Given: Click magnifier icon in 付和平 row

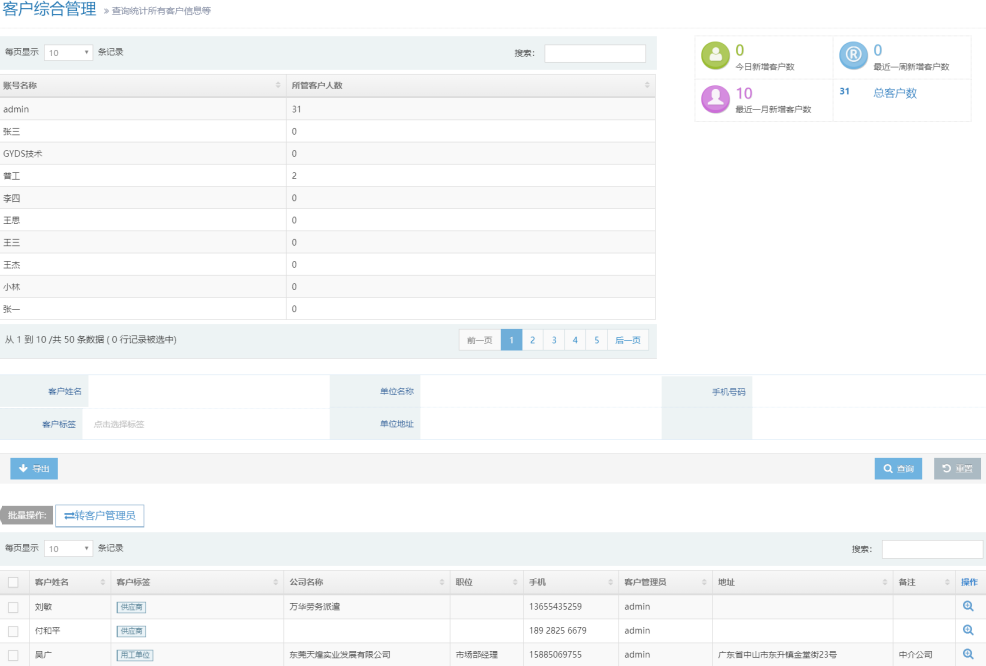Looking at the screenshot, I should pyautogui.click(x=968, y=630).
